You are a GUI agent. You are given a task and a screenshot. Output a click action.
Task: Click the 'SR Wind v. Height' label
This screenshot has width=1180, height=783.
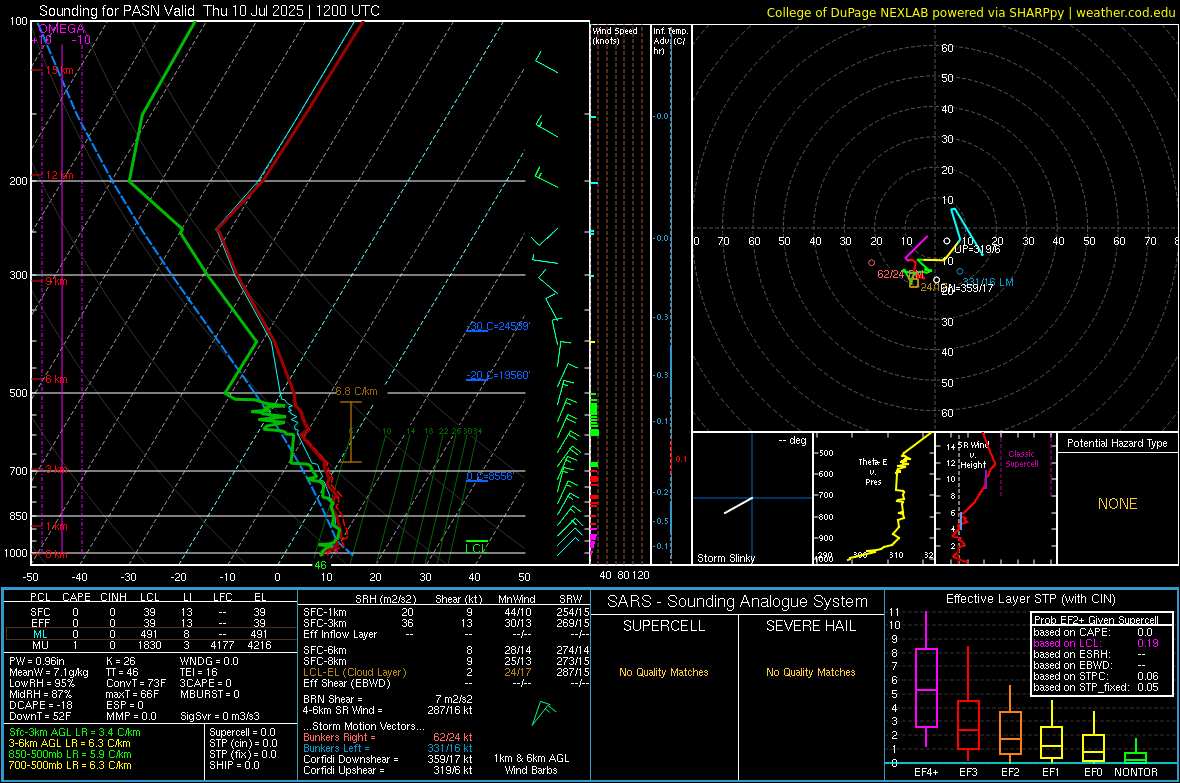click(973, 455)
